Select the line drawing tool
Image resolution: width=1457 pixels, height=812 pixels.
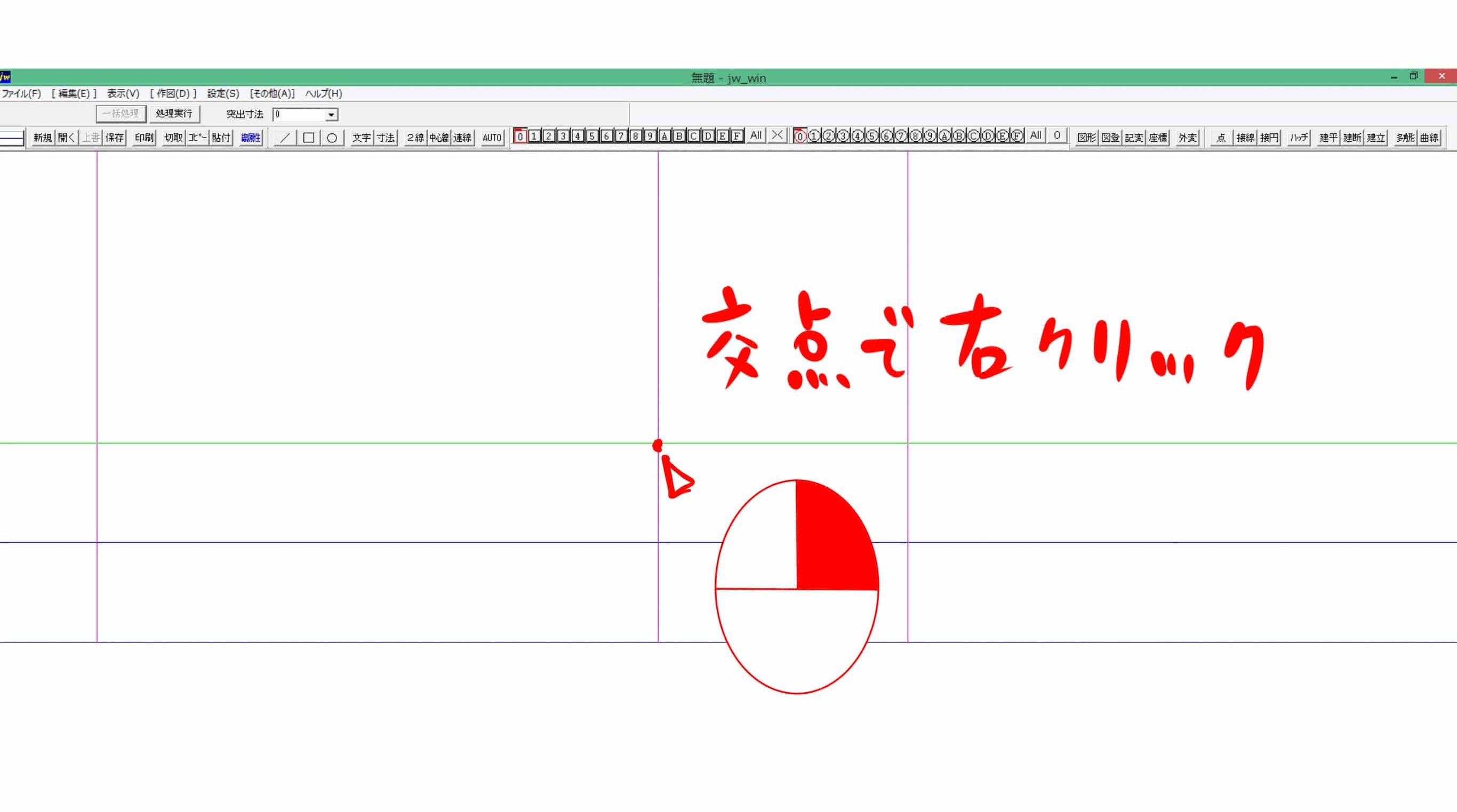tap(284, 138)
